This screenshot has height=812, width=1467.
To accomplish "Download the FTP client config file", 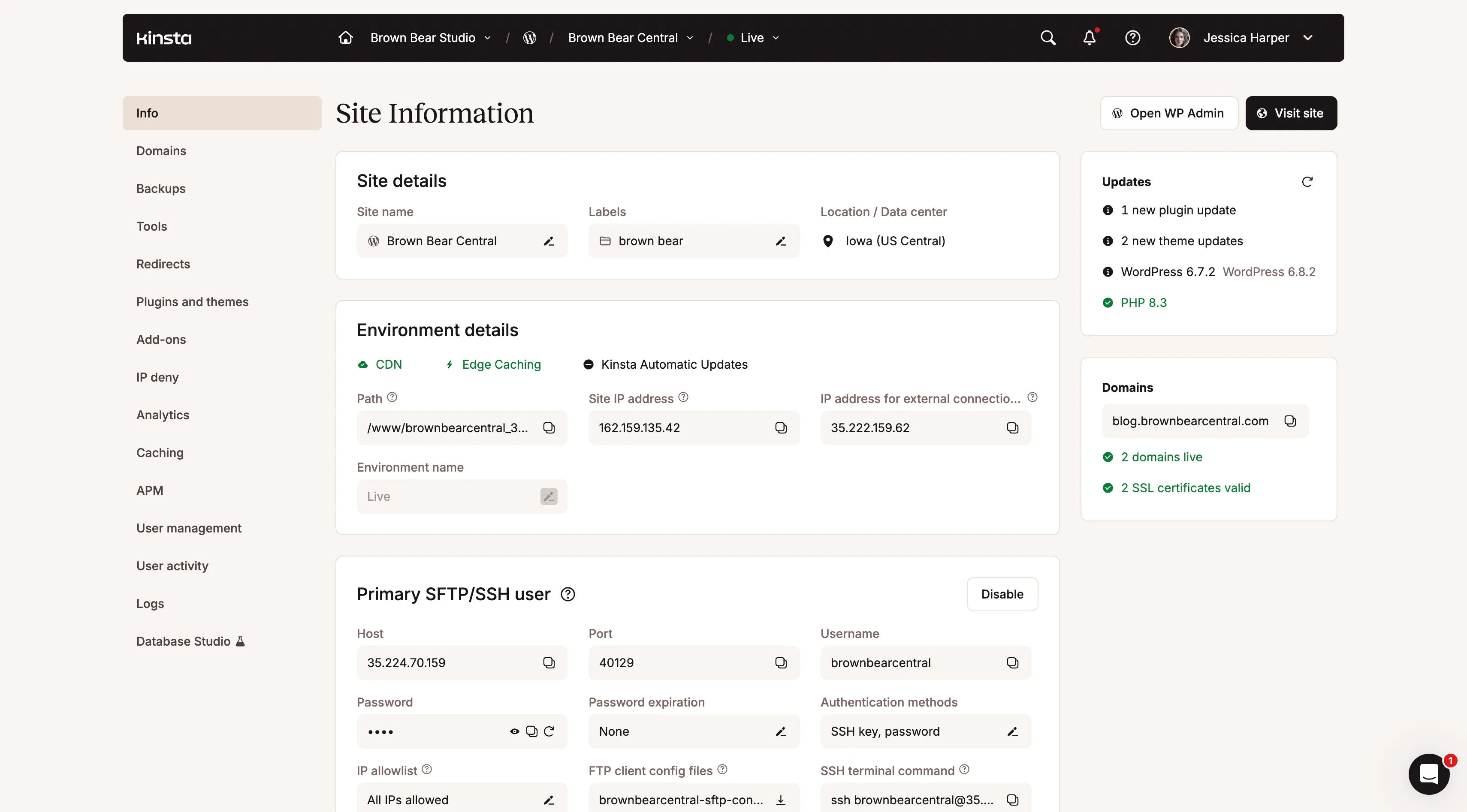I will (780, 800).
